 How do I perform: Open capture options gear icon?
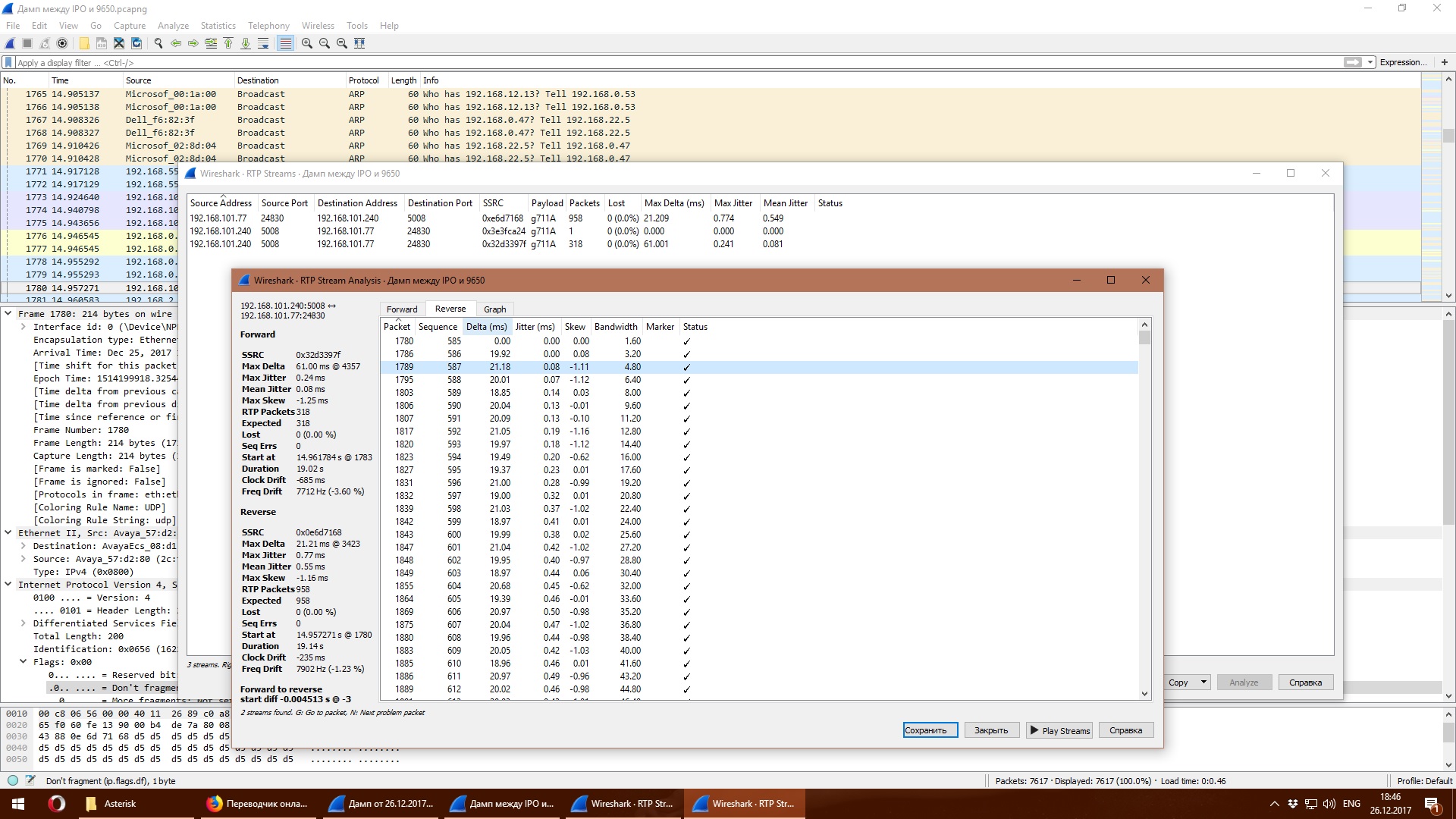click(62, 43)
